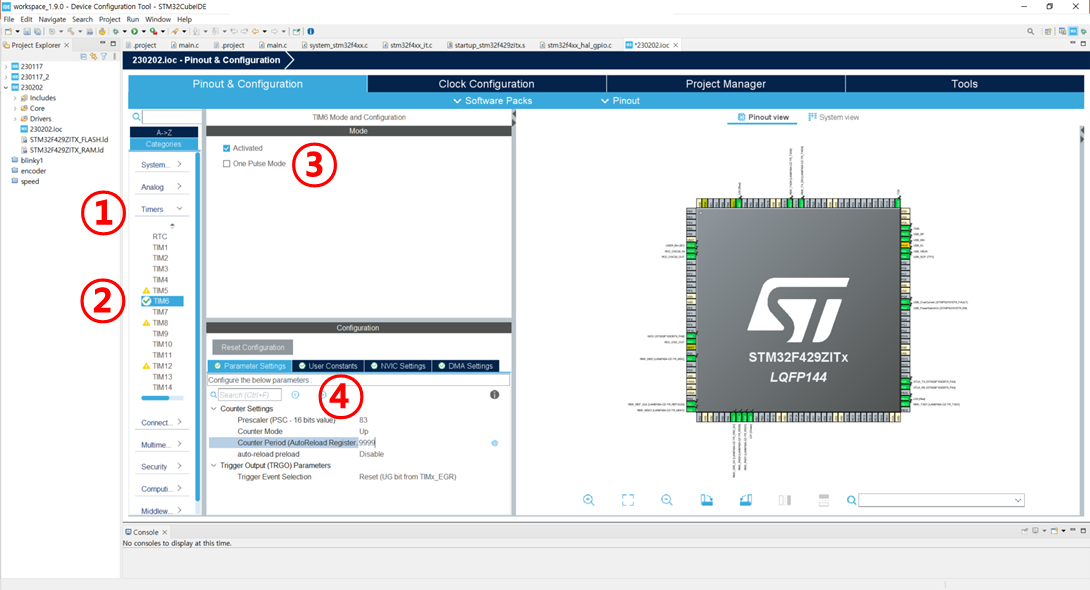Click the timers list horizontal scrollbar
The image size is (1090, 590).
155,398
